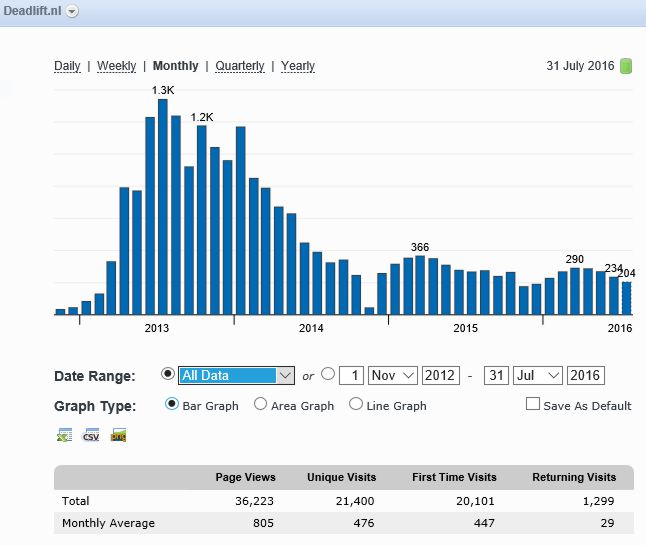Viewport: 646px width, 545px height.
Task: Focus the end year field 2016
Action: [x=585, y=375]
